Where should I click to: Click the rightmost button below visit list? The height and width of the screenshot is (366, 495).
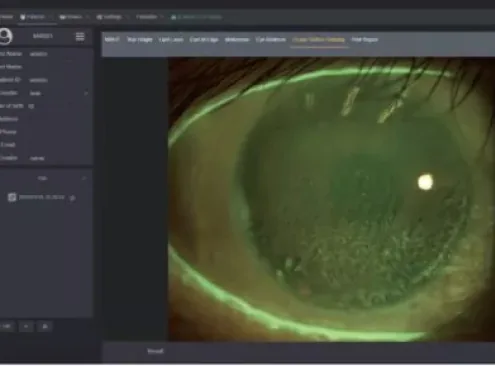coord(45,326)
